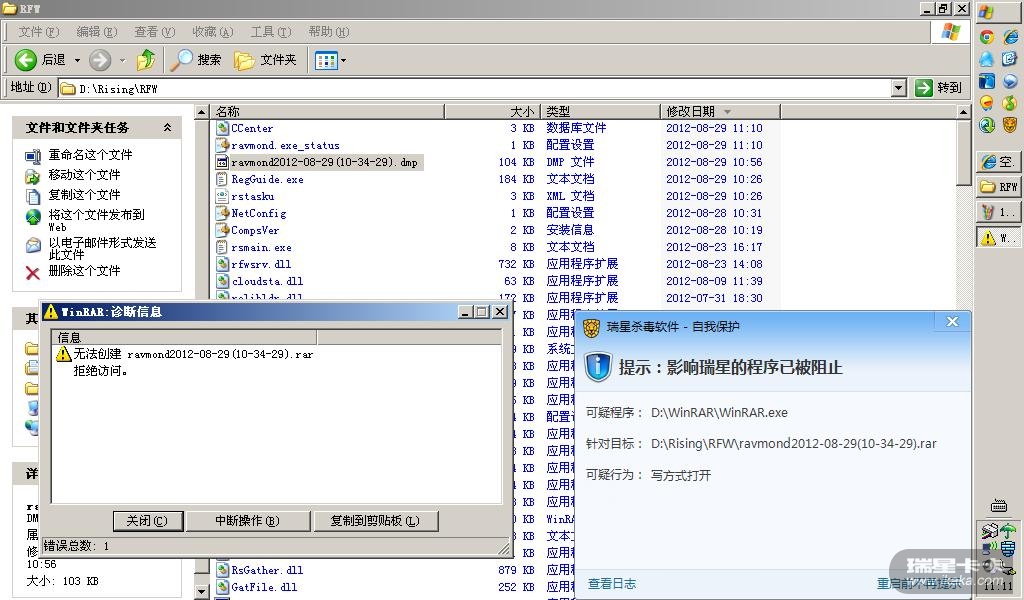Click the 信息 column header in WinRAR dialog

click(x=185, y=338)
